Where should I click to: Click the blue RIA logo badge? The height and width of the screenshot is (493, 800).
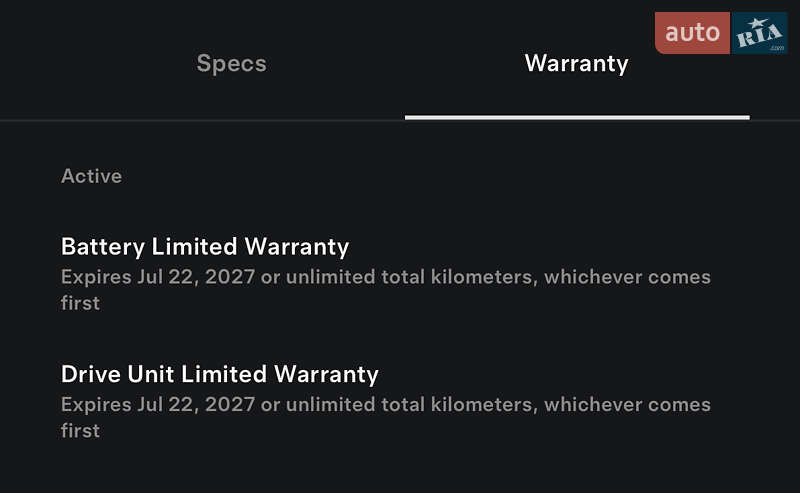[759, 33]
